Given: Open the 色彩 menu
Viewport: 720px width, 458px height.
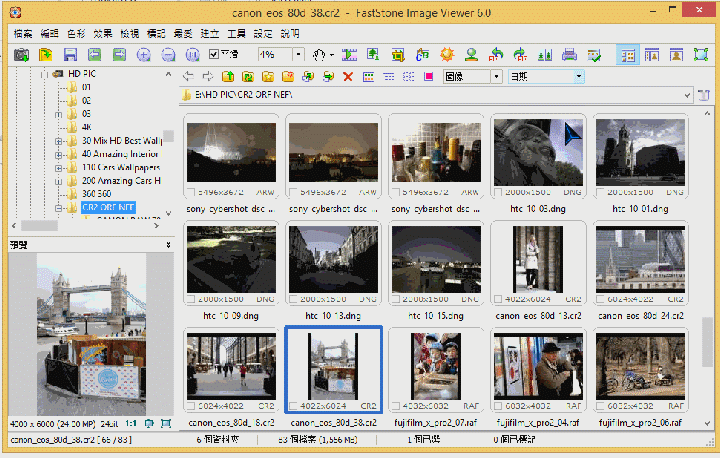Looking at the screenshot, I should click(76, 34).
